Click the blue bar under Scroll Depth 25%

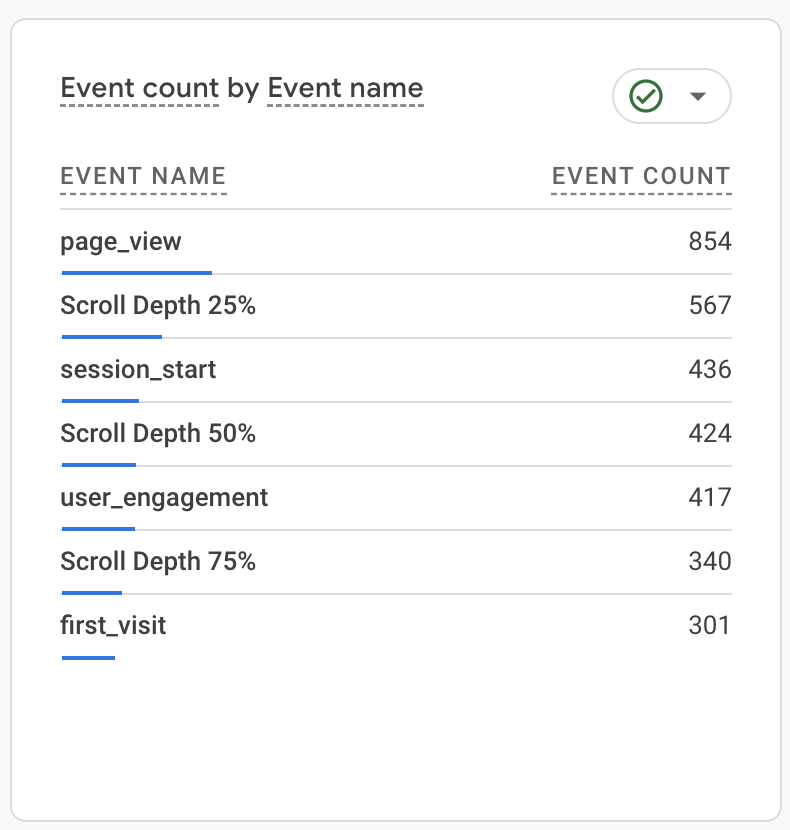click(x=111, y=336)
